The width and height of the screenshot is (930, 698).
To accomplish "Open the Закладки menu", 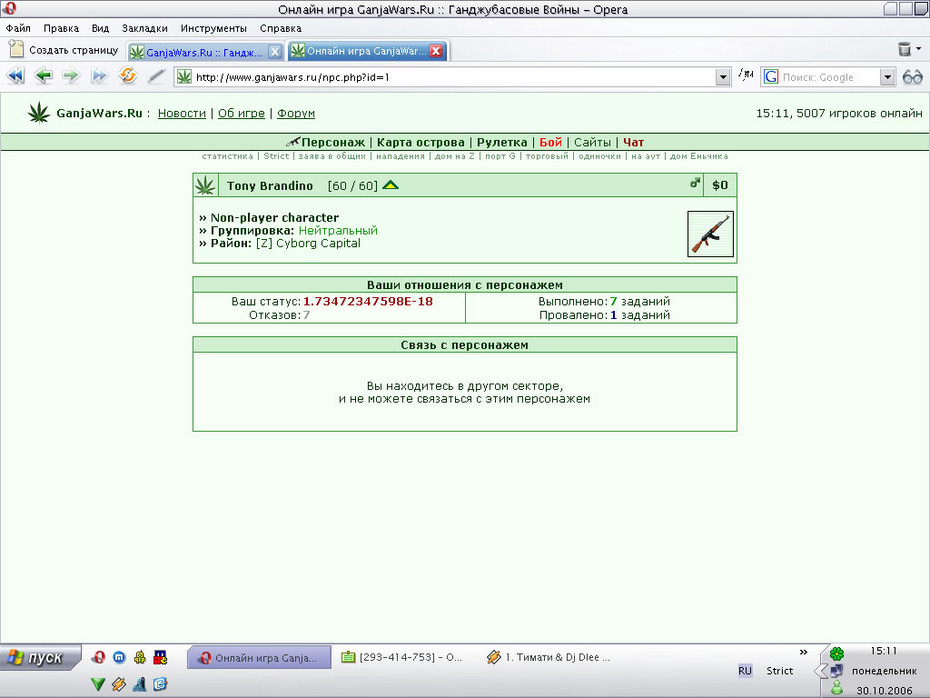I will coord(145,28).
